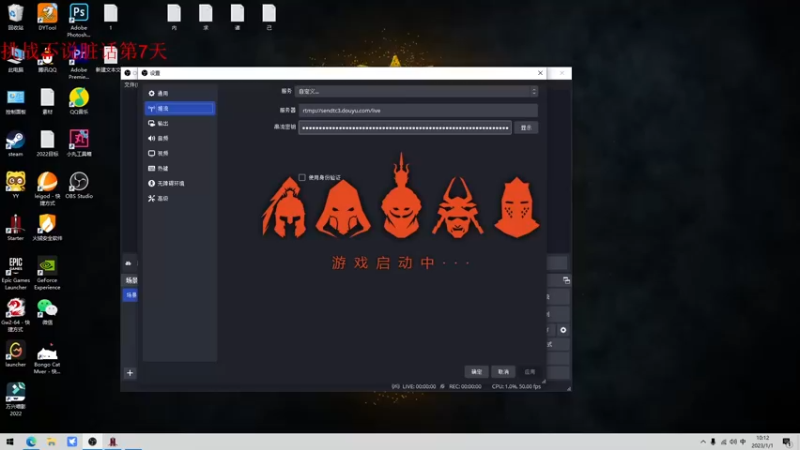Open the WeChat (微信) desktop shortcut
This screenshot has height=450, width=800.
[x=47, y=312]
